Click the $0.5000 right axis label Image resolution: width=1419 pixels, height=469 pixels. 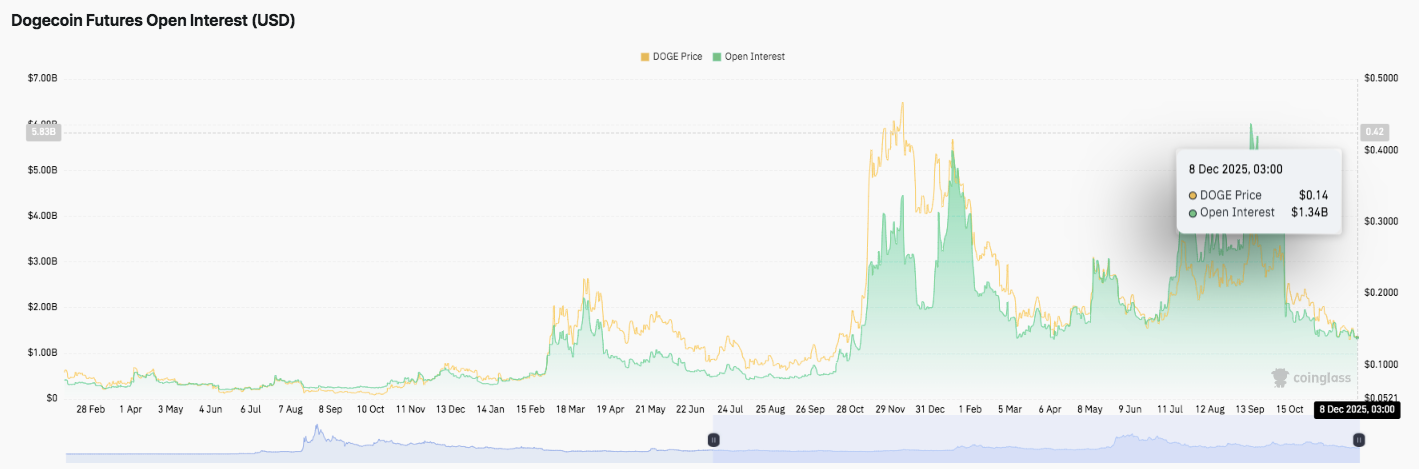tap(1380, 78)
